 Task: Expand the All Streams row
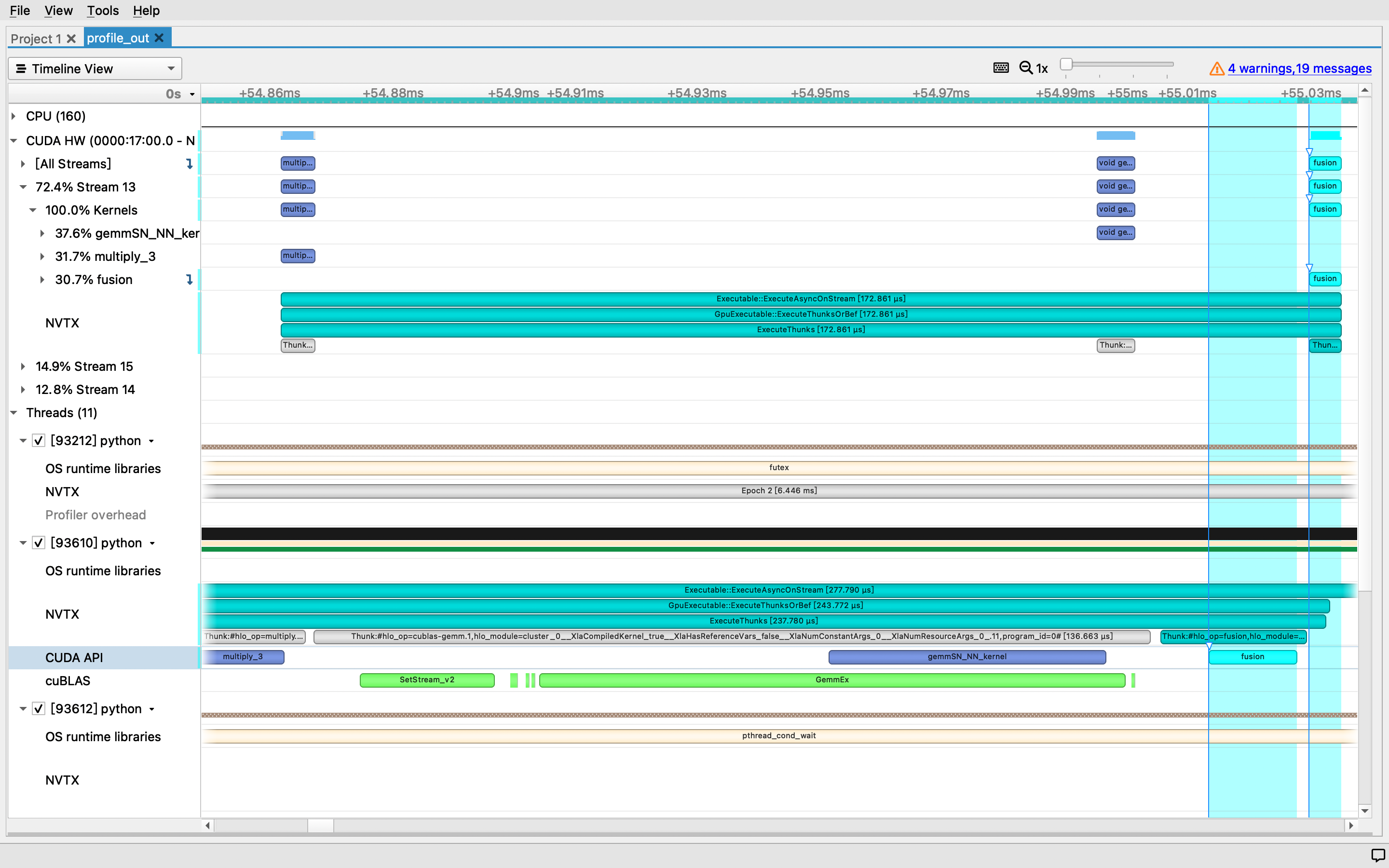point(23,164)
